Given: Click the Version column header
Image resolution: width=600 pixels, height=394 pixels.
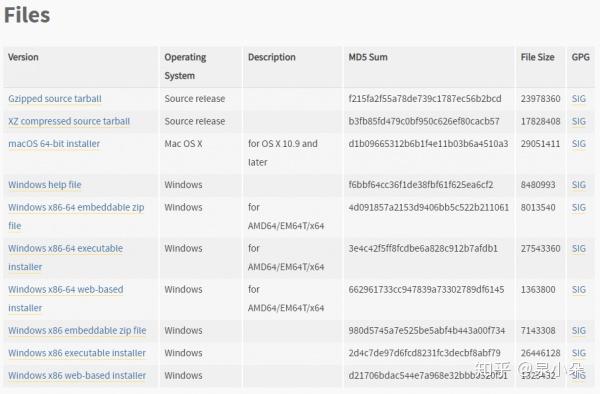Looking at the screenshot, I should point(23,57).
